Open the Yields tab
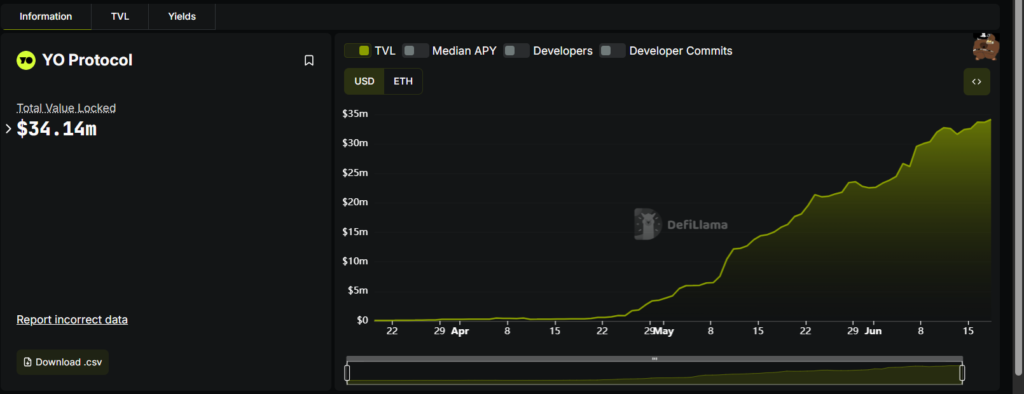1024x394 pixels. click(182, 16)
